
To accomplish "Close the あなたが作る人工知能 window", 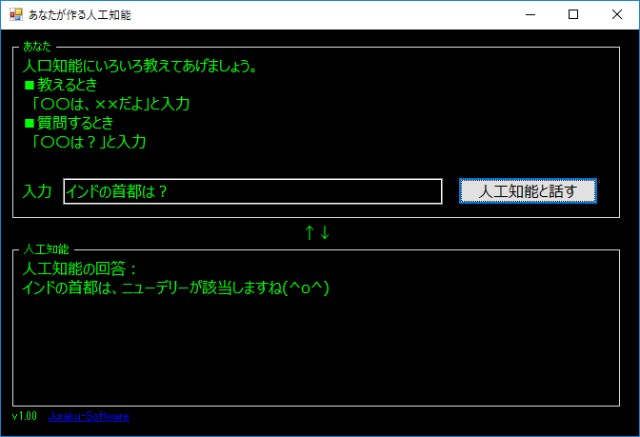I will tap(617, 15).
